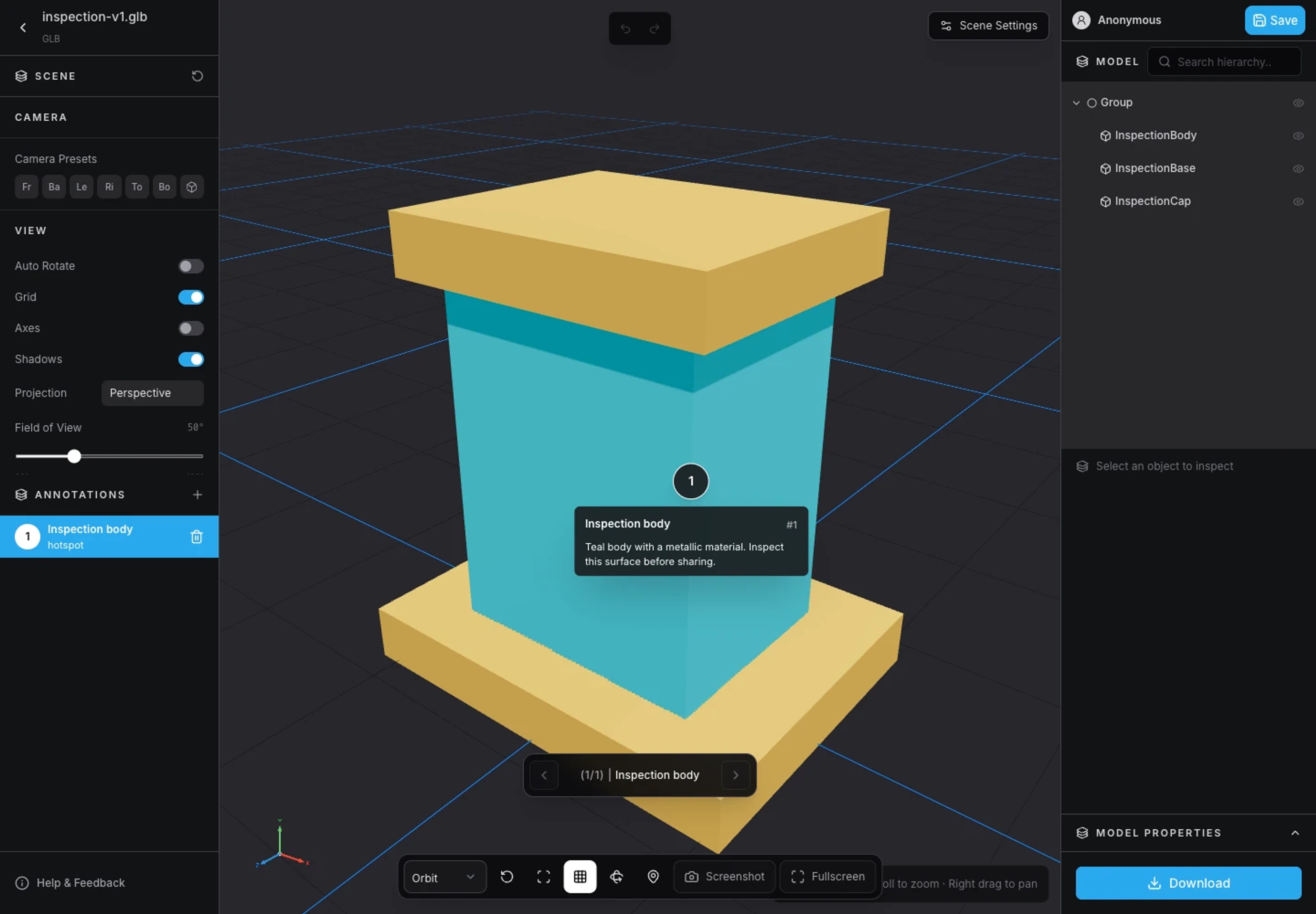Go to next annotation arrow

coord(735,776)
